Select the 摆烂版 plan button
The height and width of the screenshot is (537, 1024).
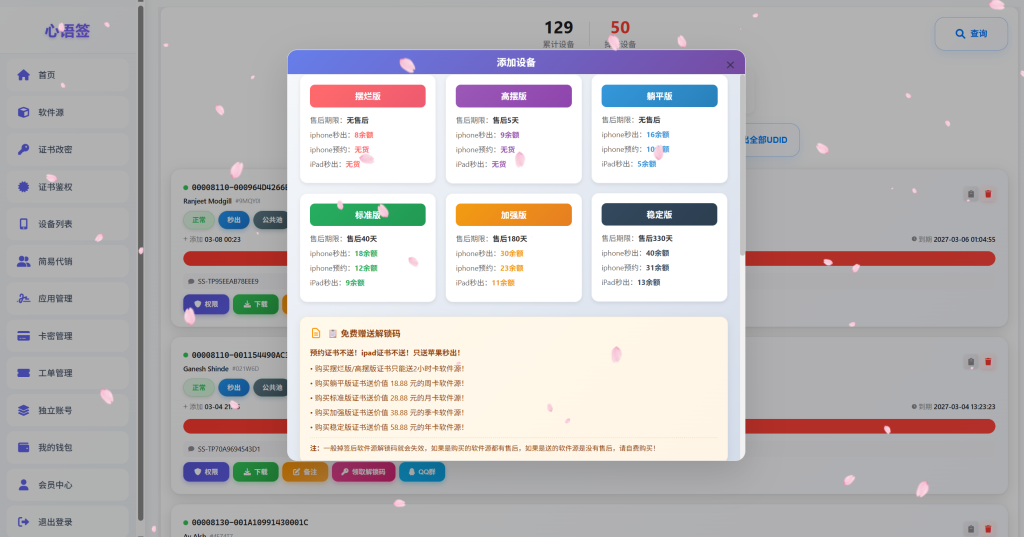point(368,96)
